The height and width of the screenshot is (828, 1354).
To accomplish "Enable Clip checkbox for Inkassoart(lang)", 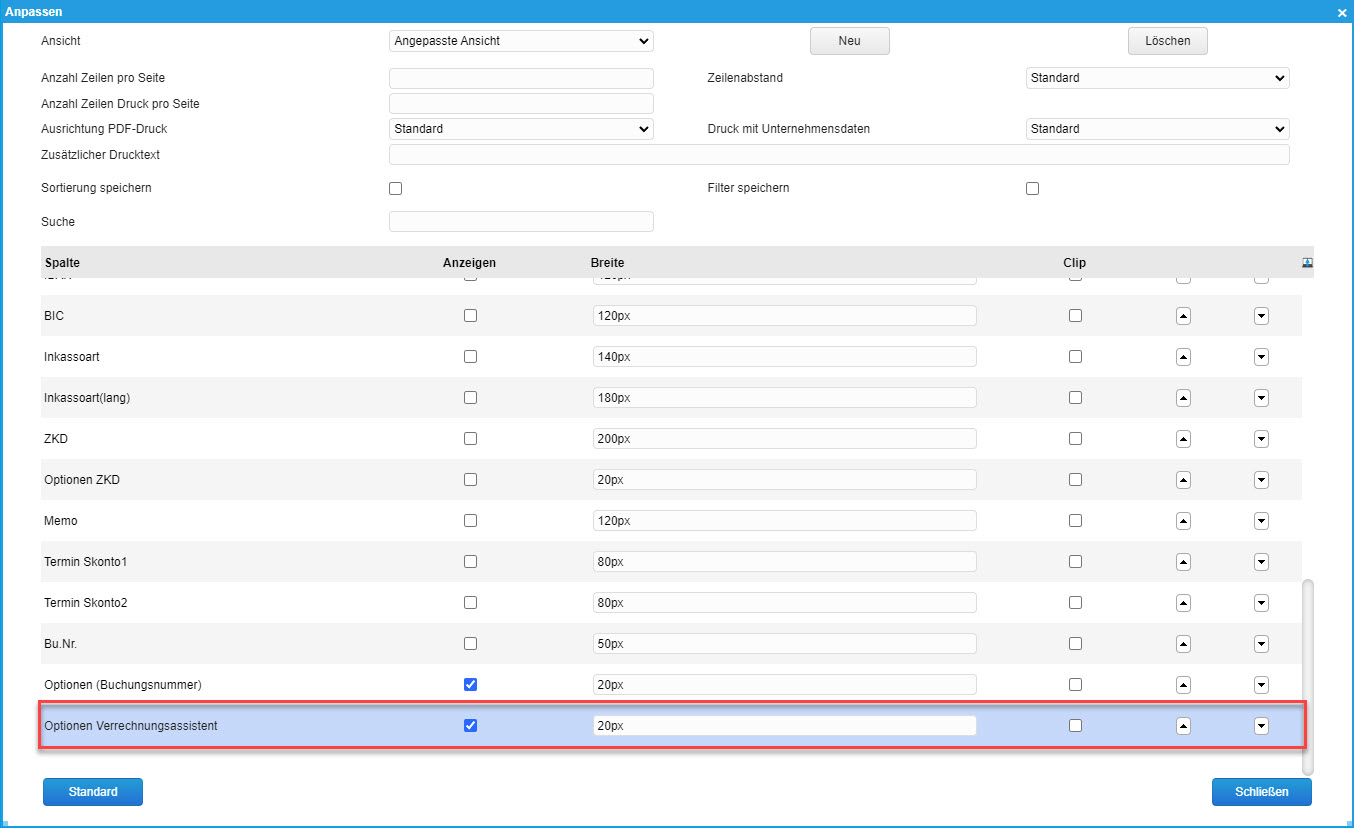I will 1075,398.
